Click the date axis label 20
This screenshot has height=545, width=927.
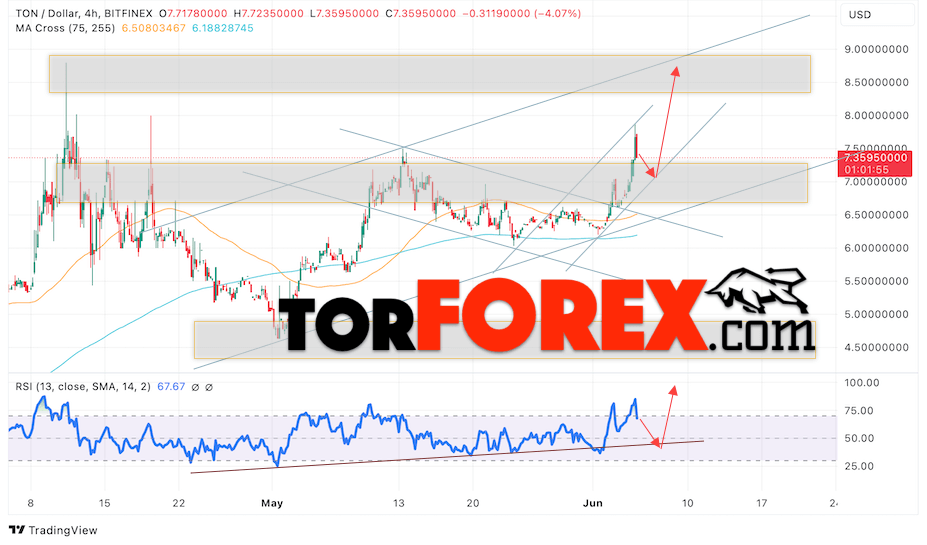click(472, 503)
